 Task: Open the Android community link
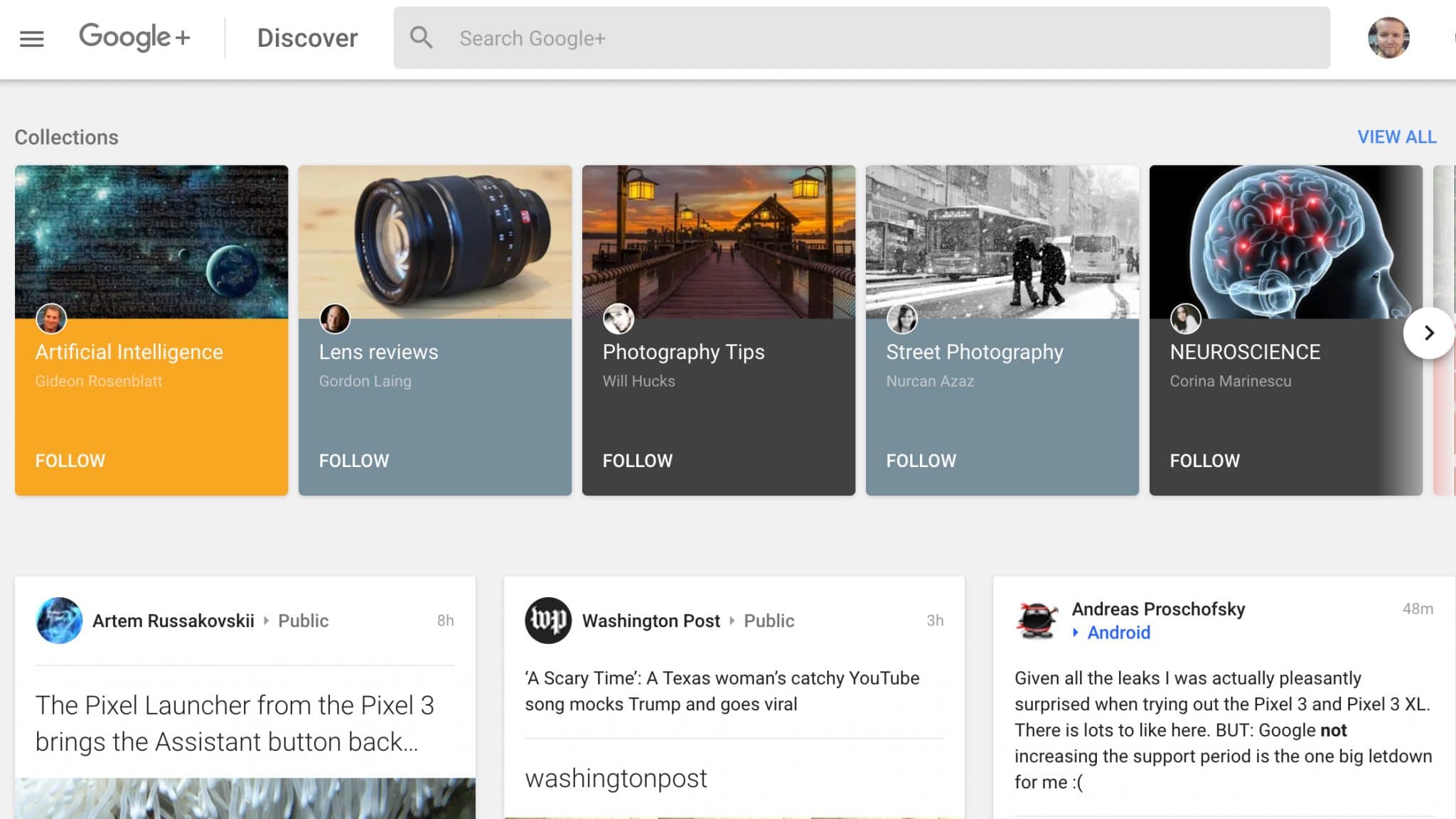coord(1118,633)
